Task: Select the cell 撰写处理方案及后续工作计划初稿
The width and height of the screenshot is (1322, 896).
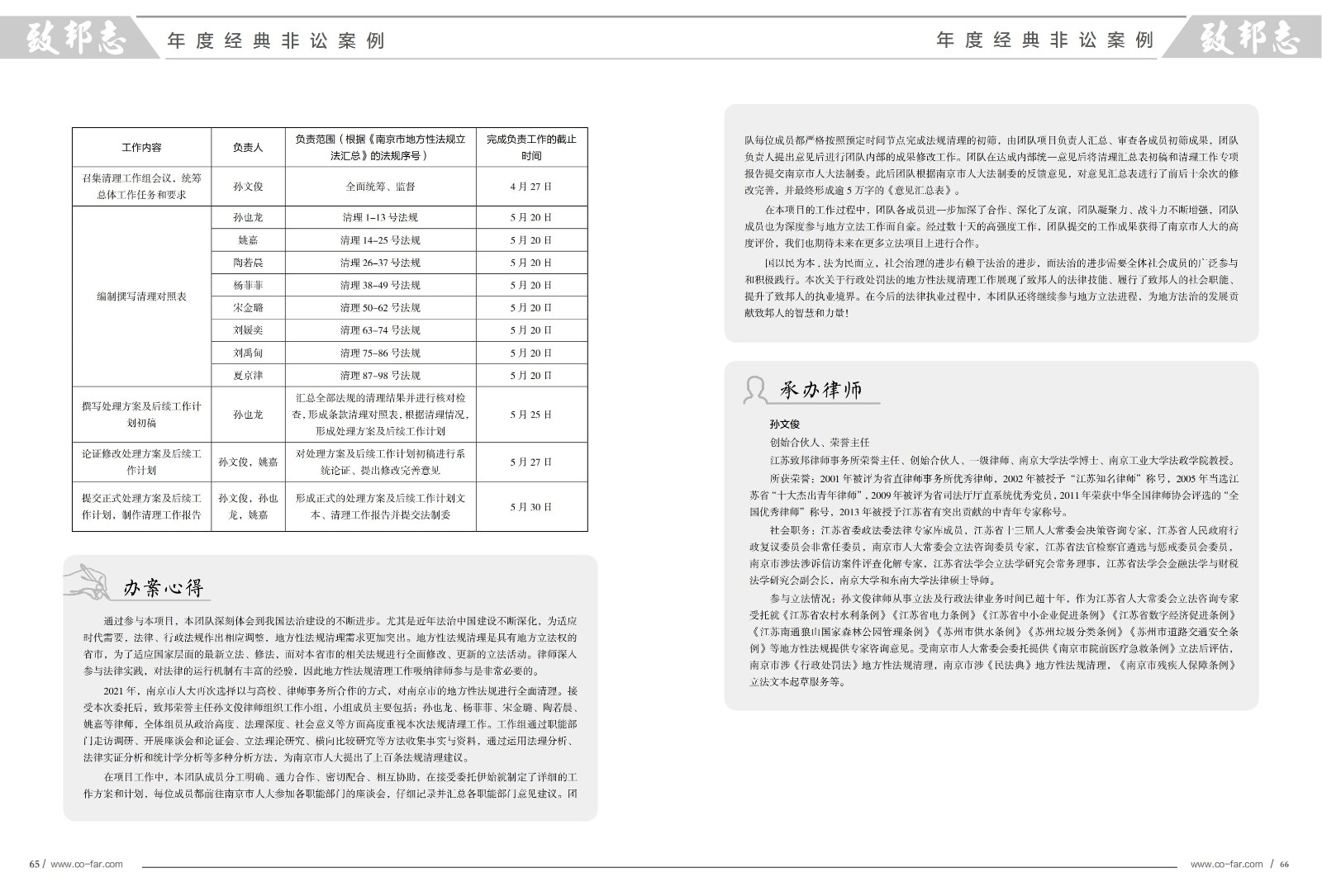Action: tap(141, 415)
